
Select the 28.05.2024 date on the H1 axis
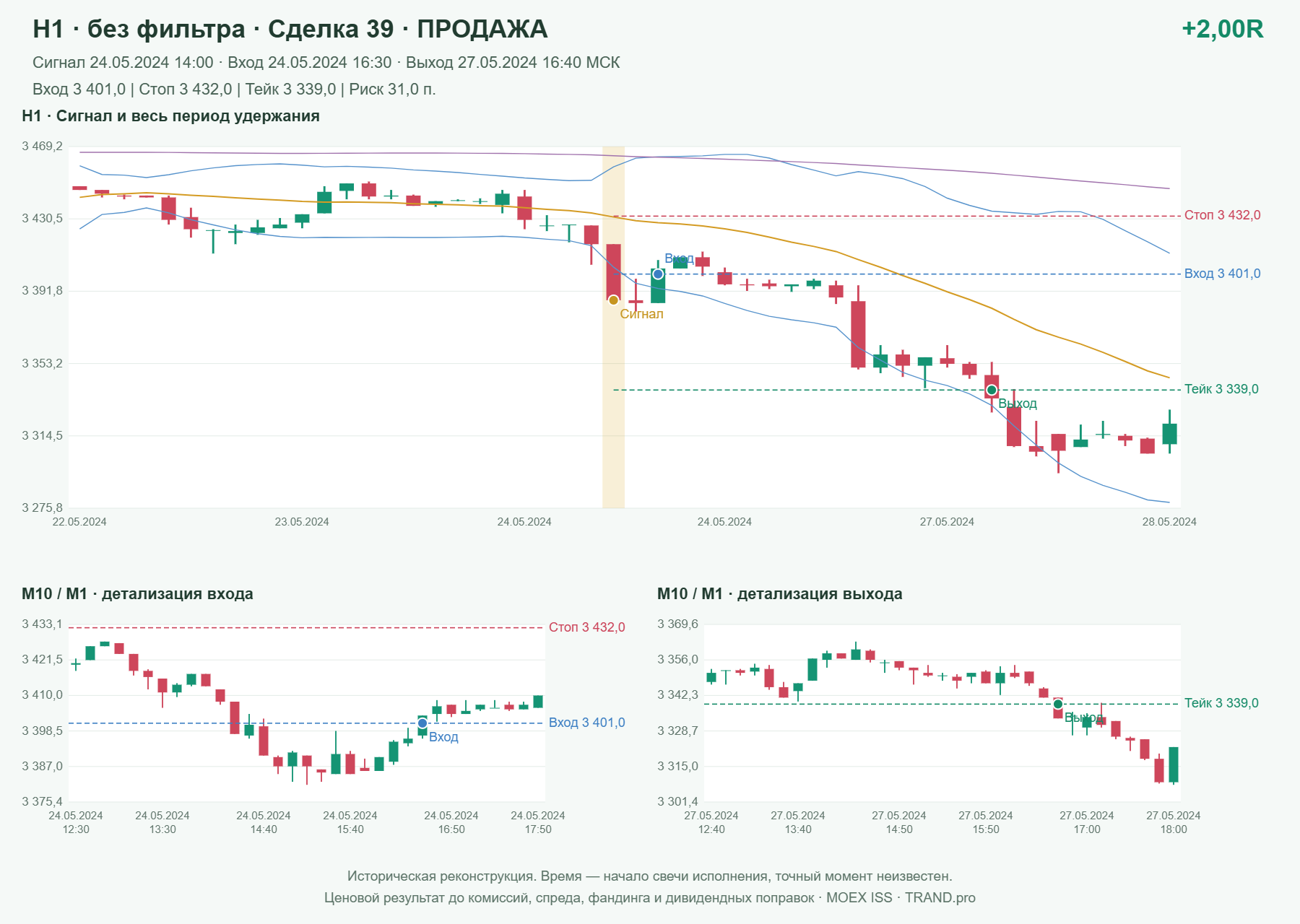[x=1169, y=522]
